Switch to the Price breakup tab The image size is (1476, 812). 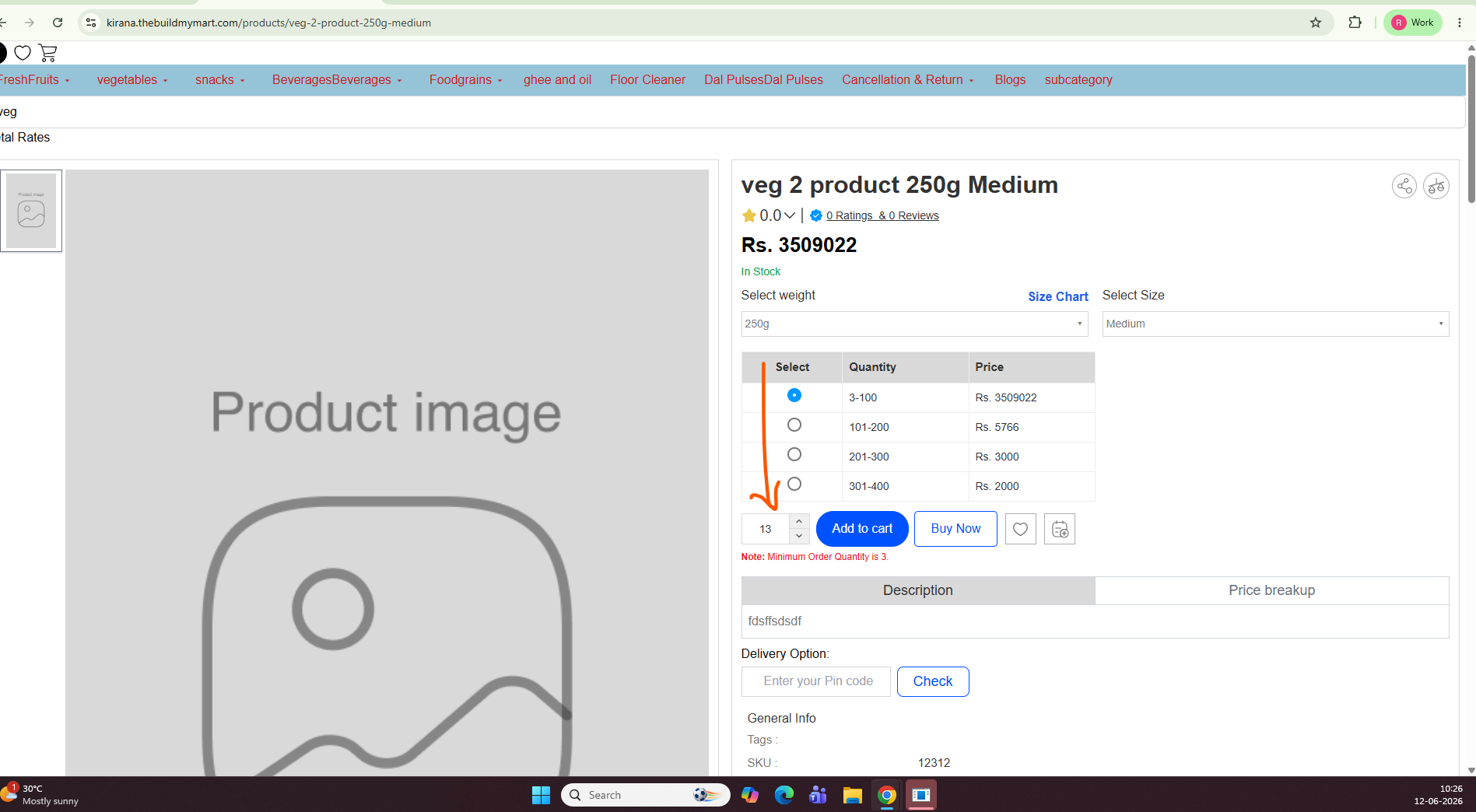pos(1271,590)
